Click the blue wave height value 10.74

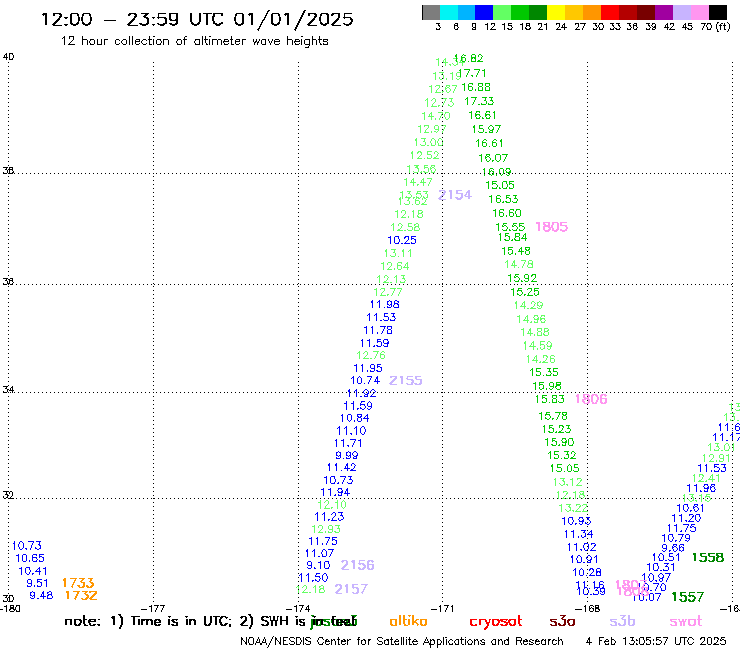[365, 380]
